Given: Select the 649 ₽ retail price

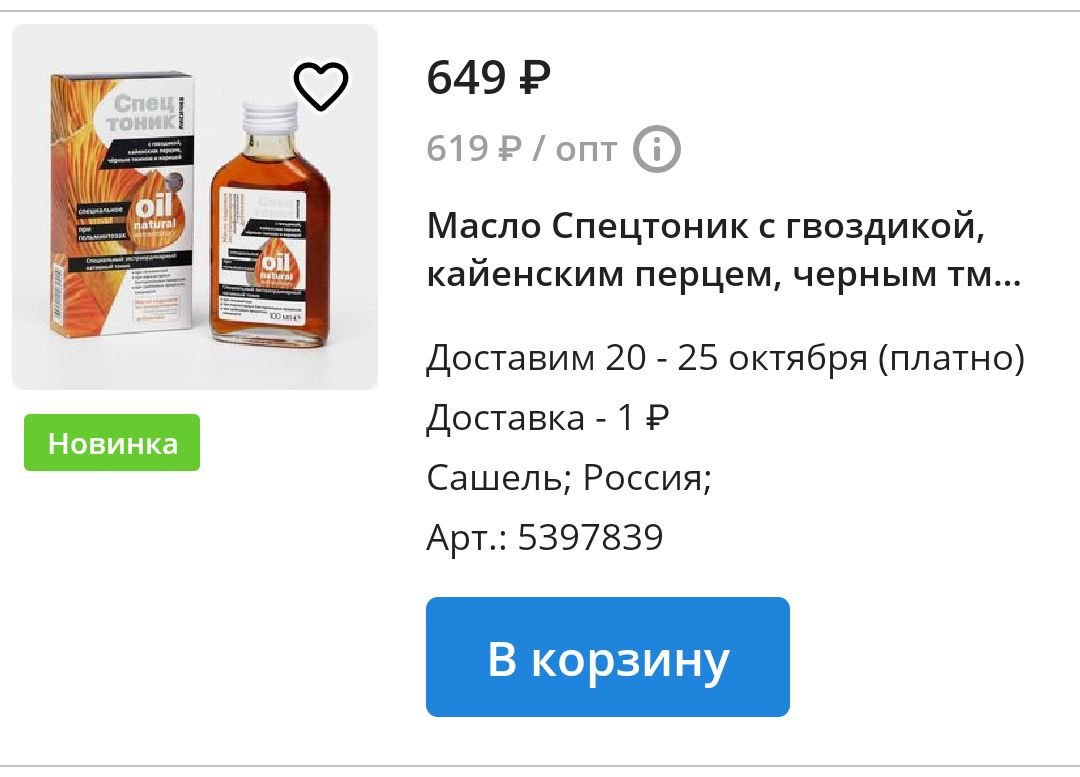Looking at the screenshot, I should point(488,77).
